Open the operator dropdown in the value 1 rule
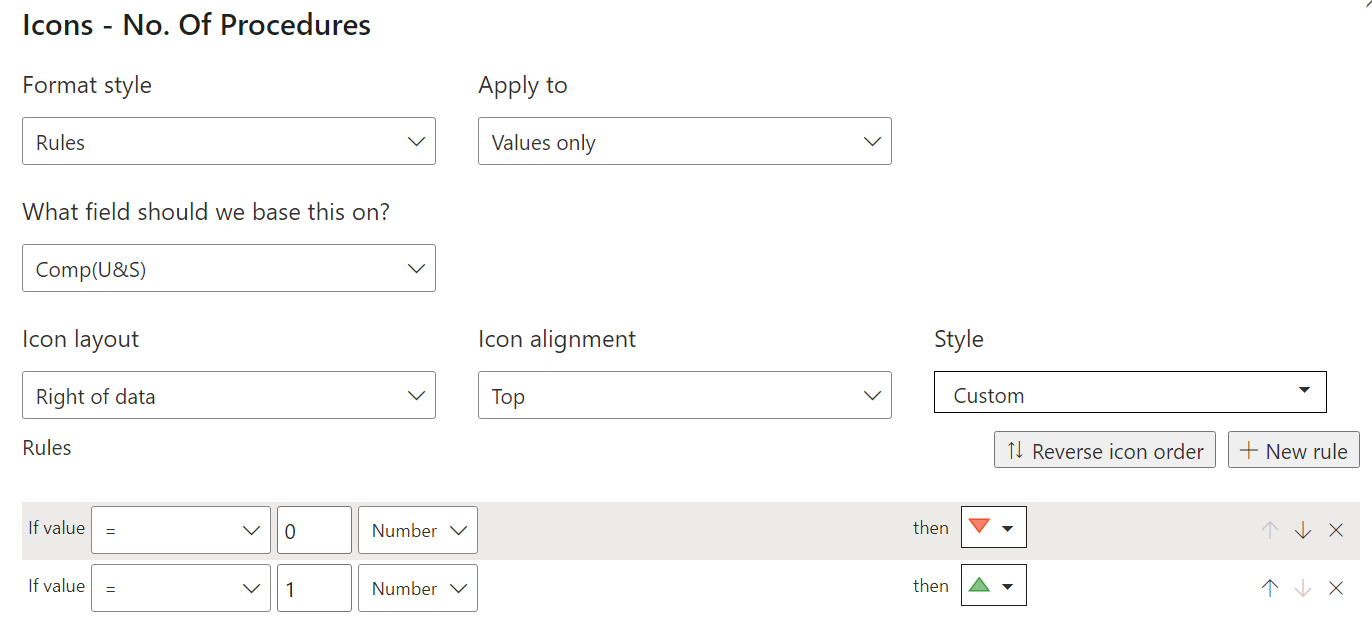1372x643 pixels. point(181,588)
